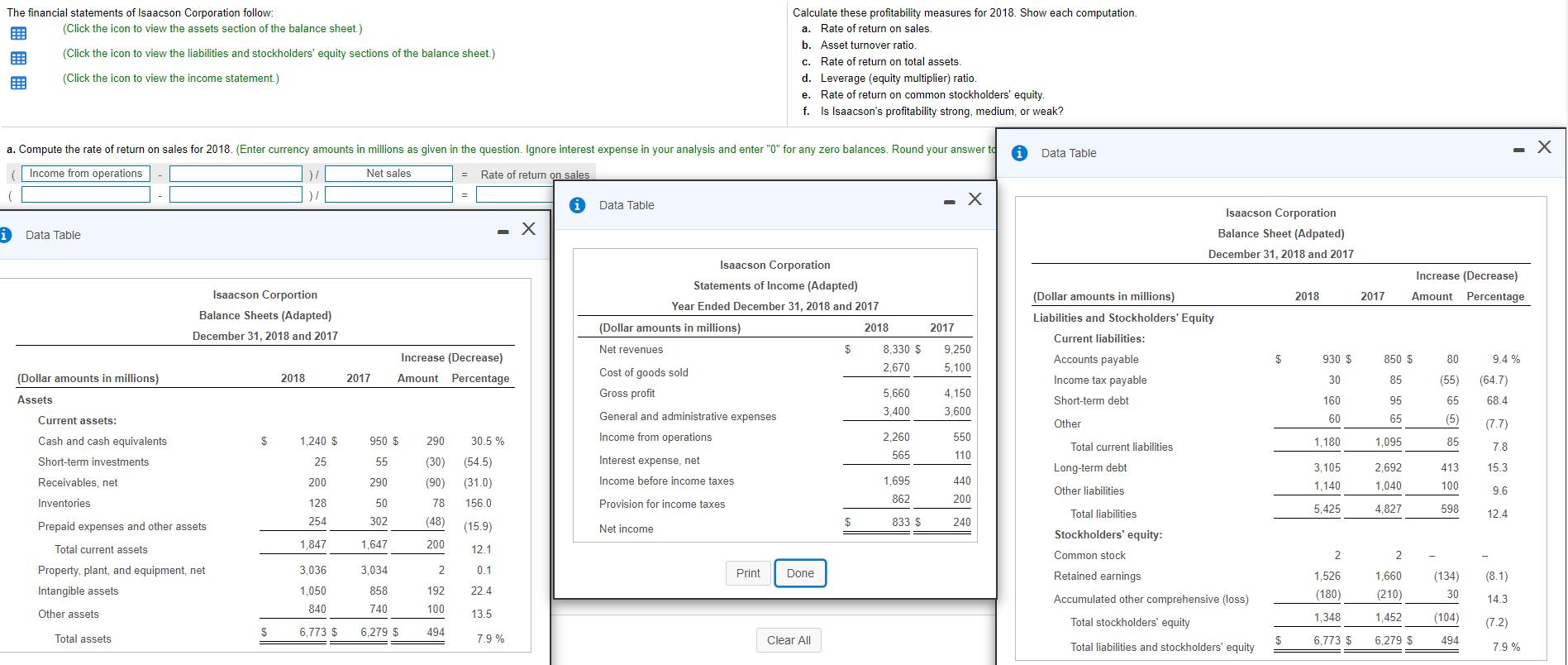Click 2018 Total assets value in assets table

(x=312, y=632)
